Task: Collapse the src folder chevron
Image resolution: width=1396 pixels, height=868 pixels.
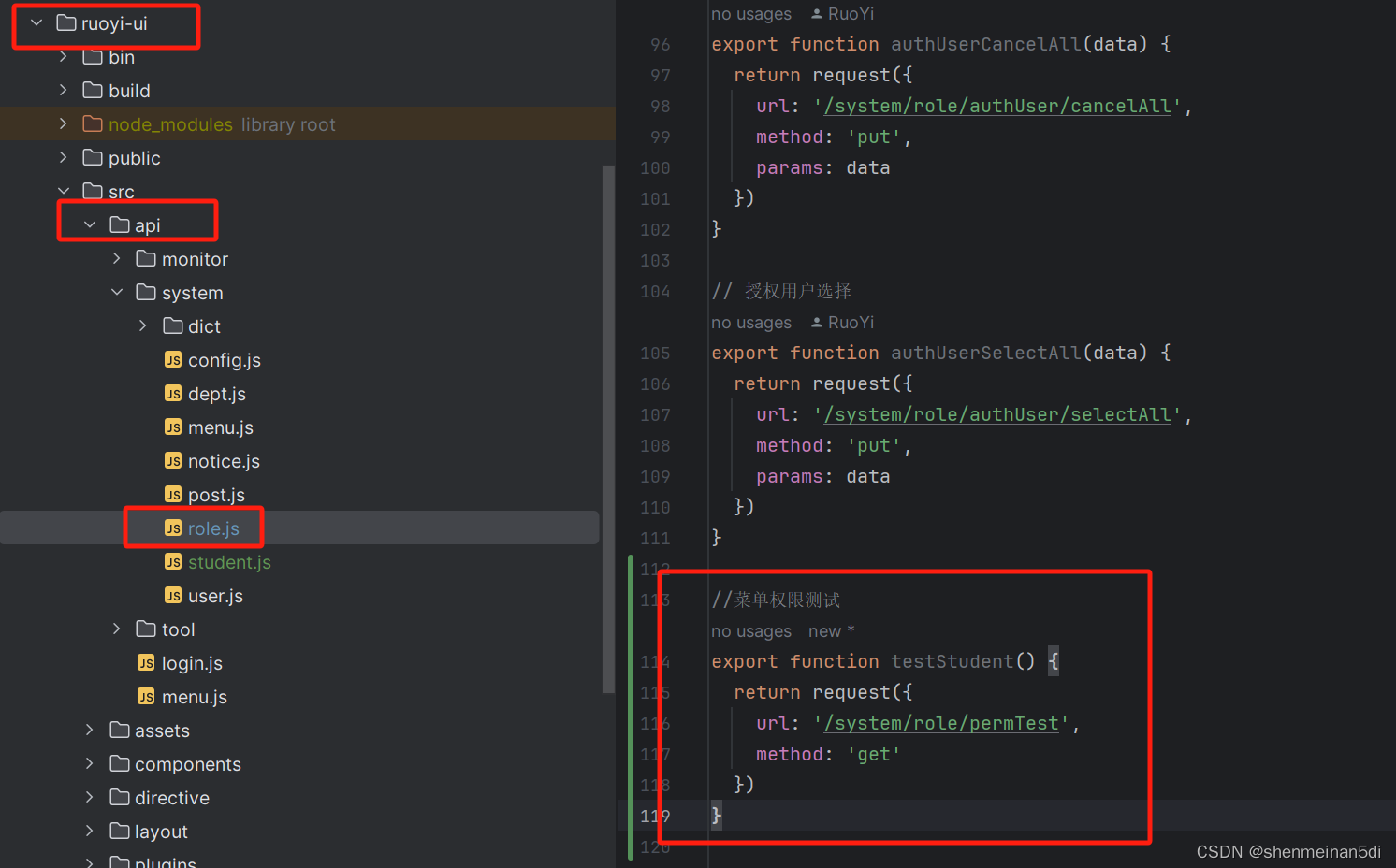Action: click(x=64, y=191)
